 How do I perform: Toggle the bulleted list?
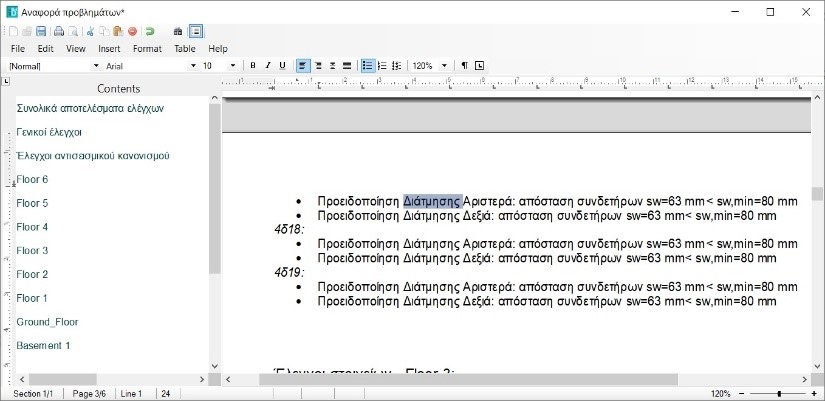click(368, 66)
